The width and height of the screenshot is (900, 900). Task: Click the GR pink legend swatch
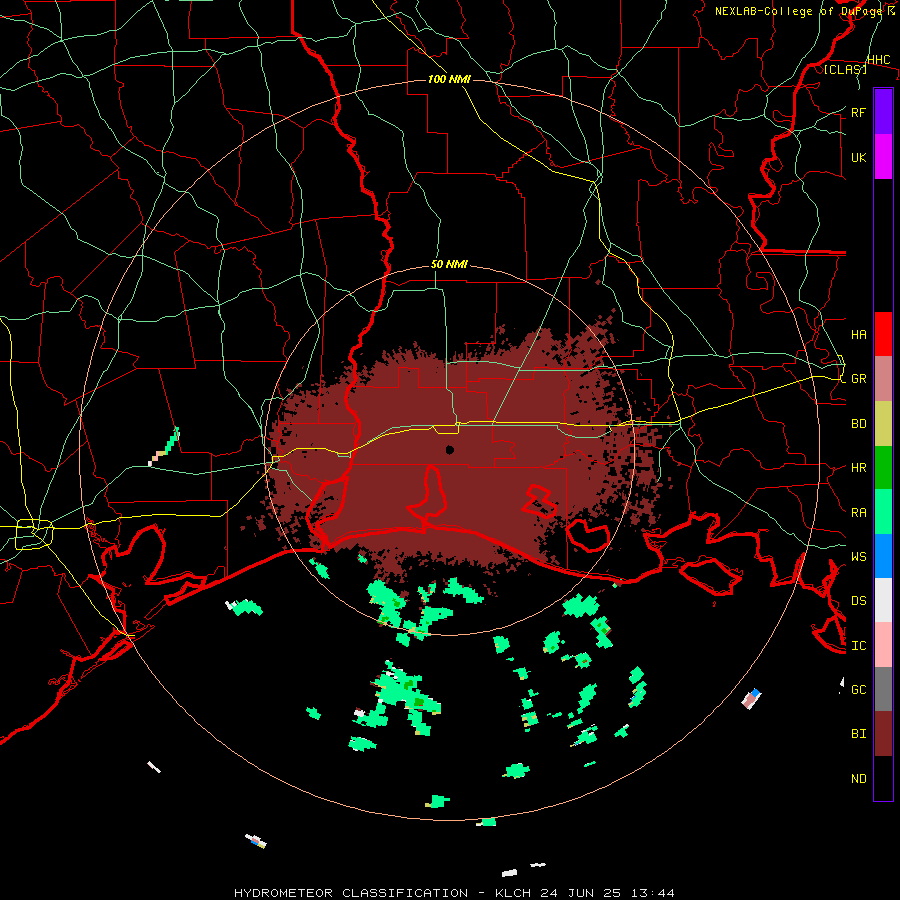(883, 379)
